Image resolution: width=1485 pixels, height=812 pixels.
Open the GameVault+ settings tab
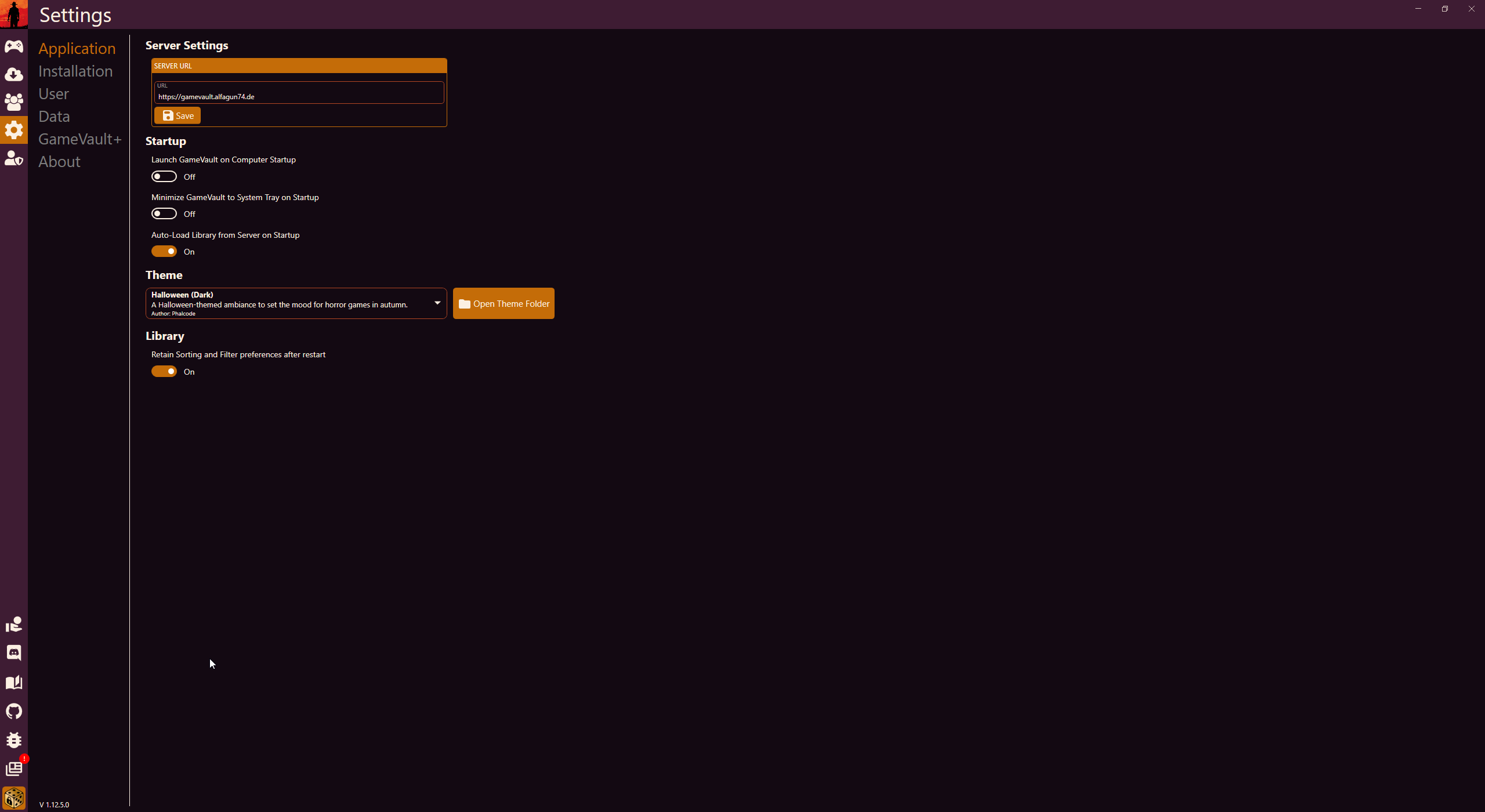click(x=80, y=139)
